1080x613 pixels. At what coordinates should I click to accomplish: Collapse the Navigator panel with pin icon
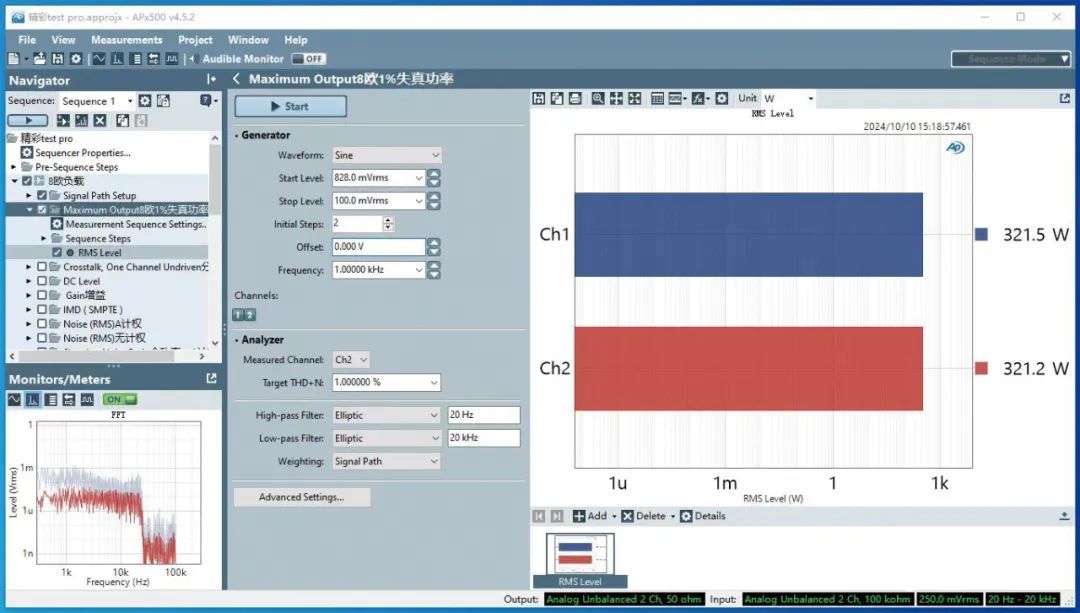click(x=211, y=80)
